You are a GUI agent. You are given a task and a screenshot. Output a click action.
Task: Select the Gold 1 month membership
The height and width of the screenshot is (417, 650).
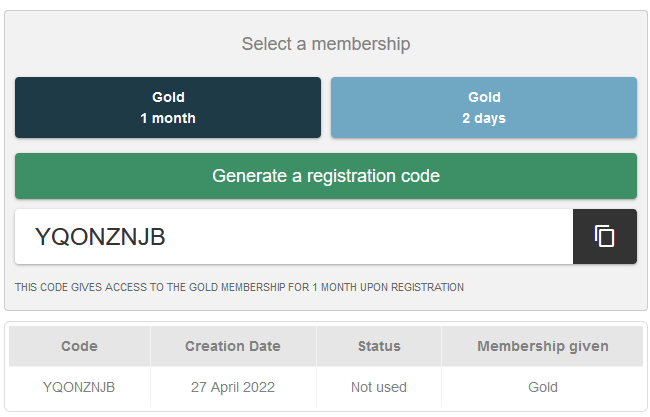click(x=168, y=107)
